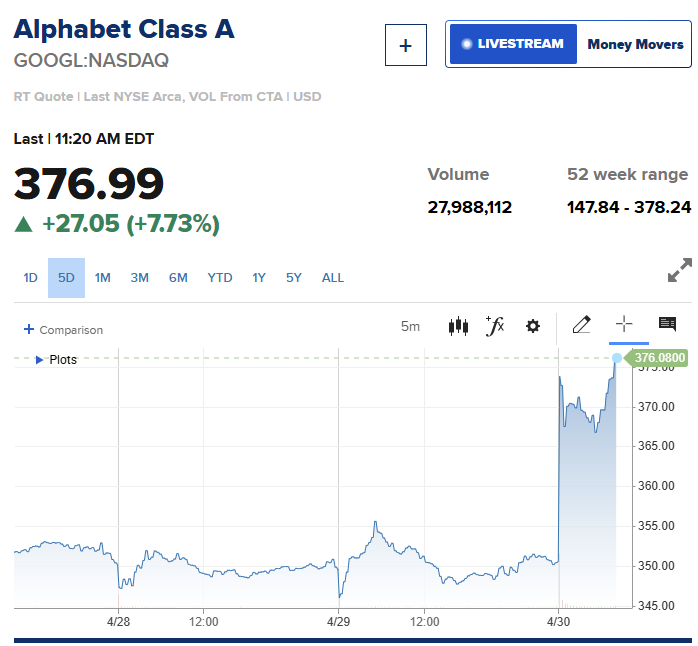The width and height of the screenshot is (698, 646).
Task: Select the 1M range tab
Action: (103, 278)
